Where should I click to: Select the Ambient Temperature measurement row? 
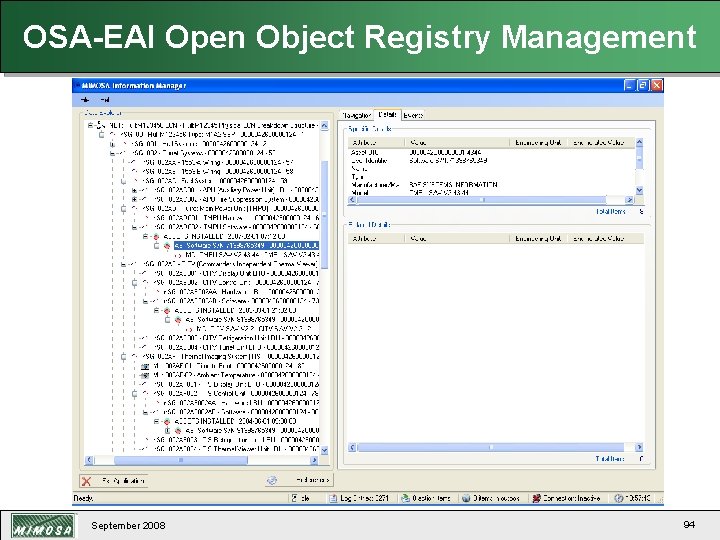click(235, 375)
